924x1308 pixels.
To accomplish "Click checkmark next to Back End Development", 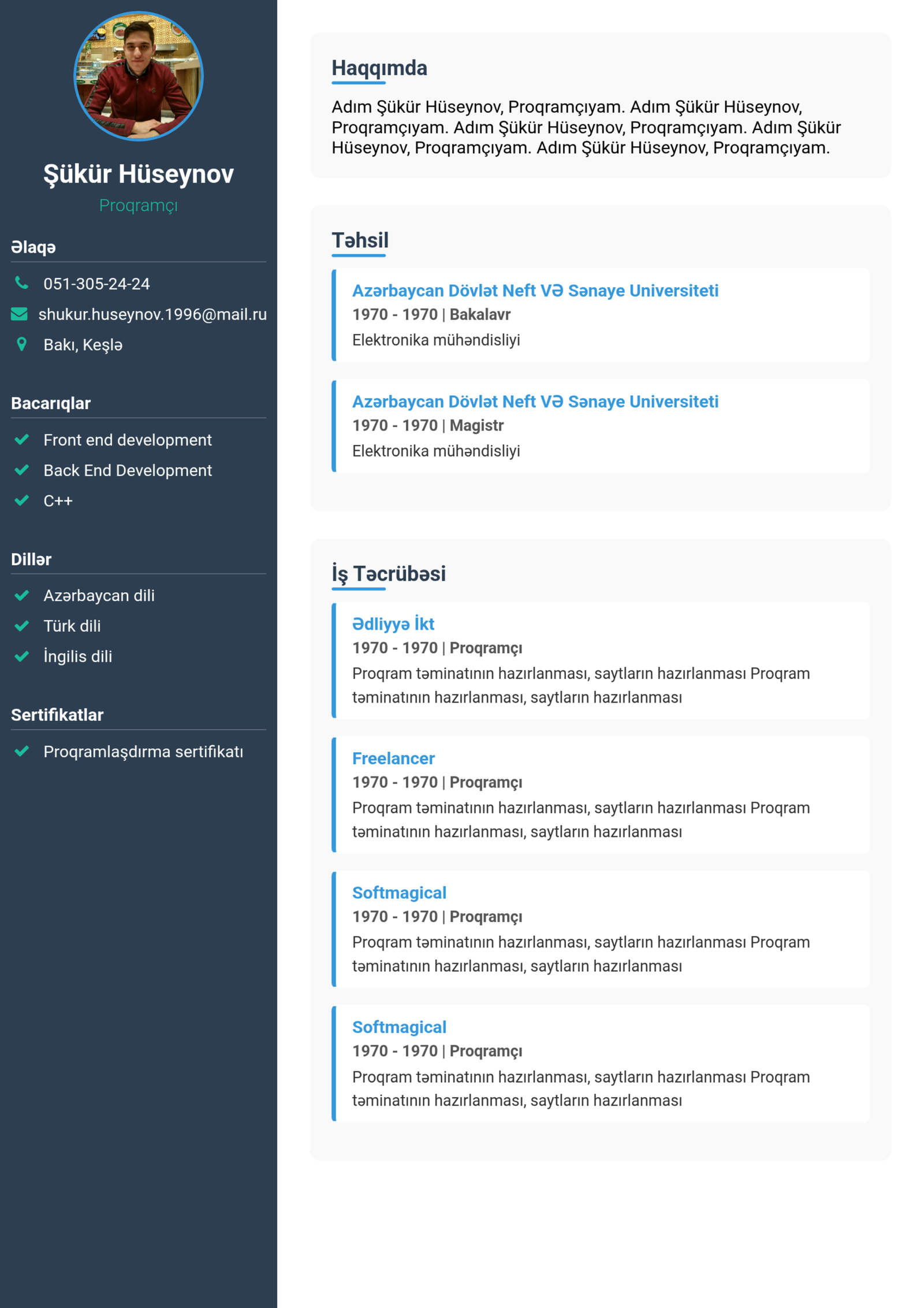I will click(21, 470).
